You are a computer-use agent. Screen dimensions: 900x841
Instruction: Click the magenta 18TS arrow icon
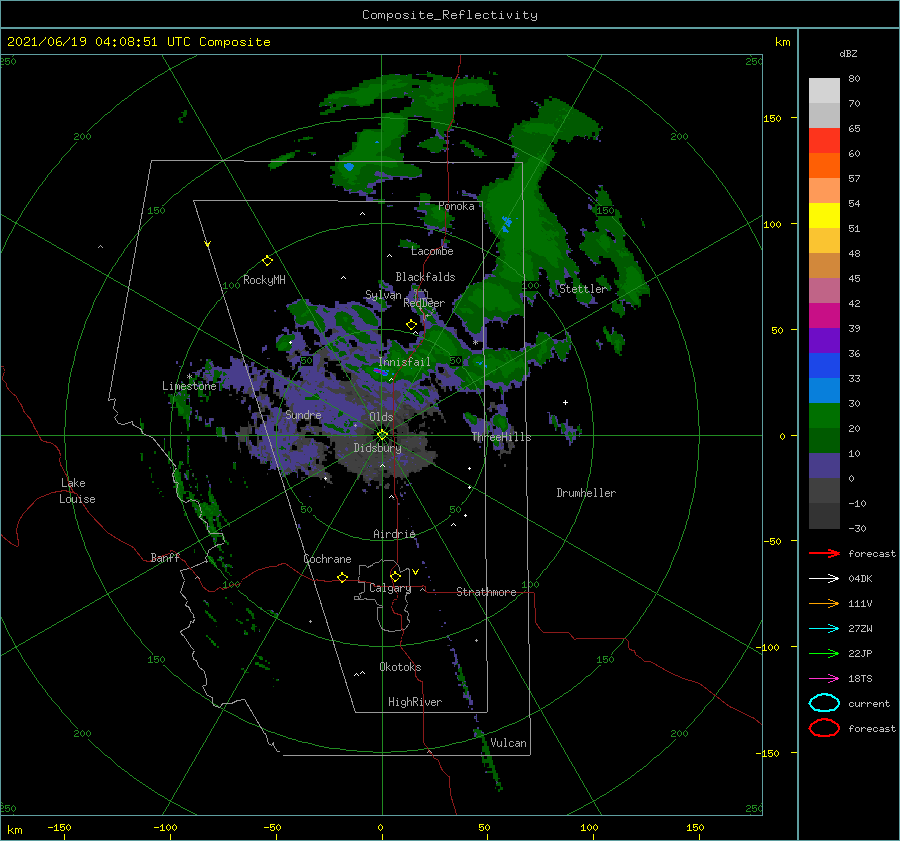coord(824,679)
